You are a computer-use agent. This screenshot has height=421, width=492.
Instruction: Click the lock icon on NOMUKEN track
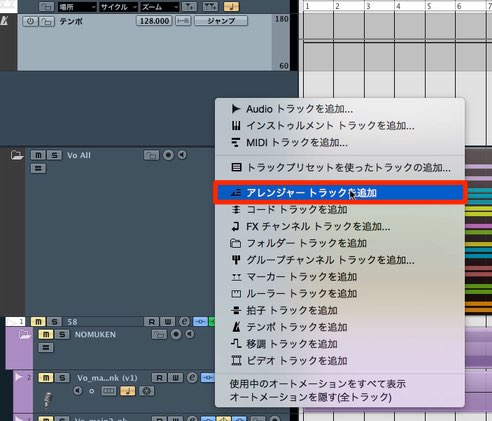(159, 334)
